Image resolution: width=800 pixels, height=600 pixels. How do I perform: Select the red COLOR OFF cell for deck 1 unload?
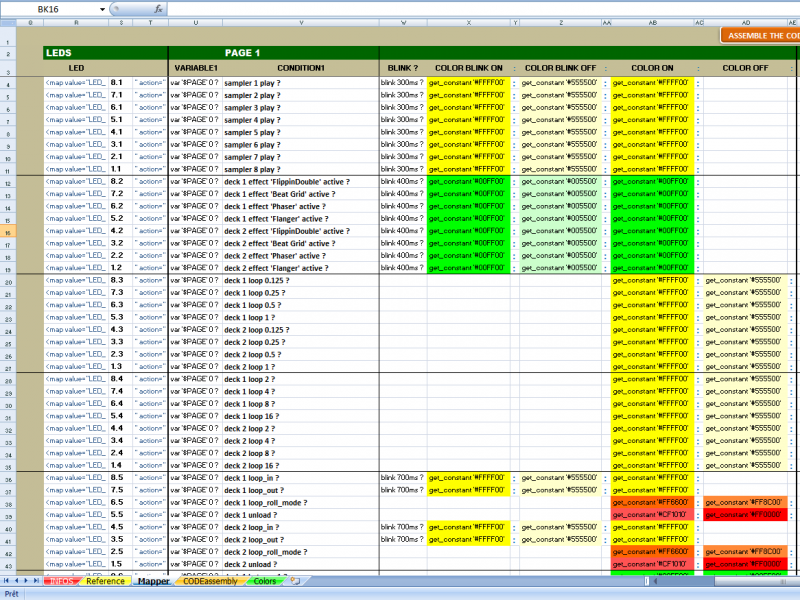tap(745, 515)
